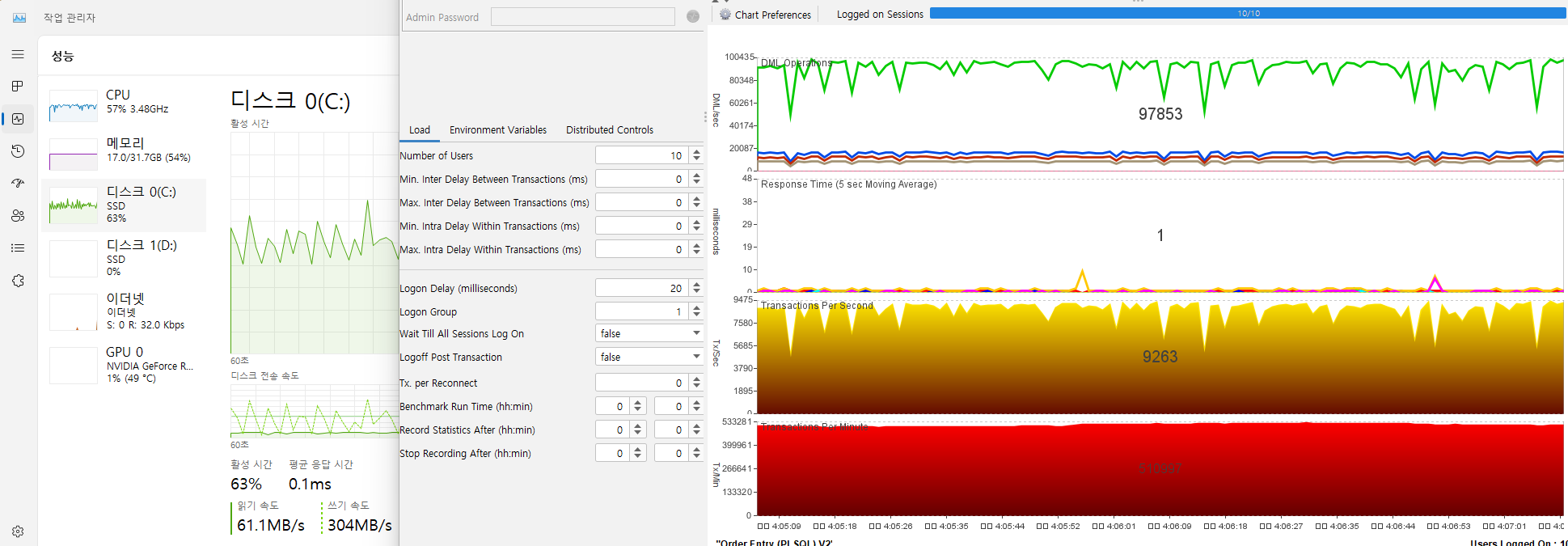Switch to the Distributed Controls tab

coord(609,129)
